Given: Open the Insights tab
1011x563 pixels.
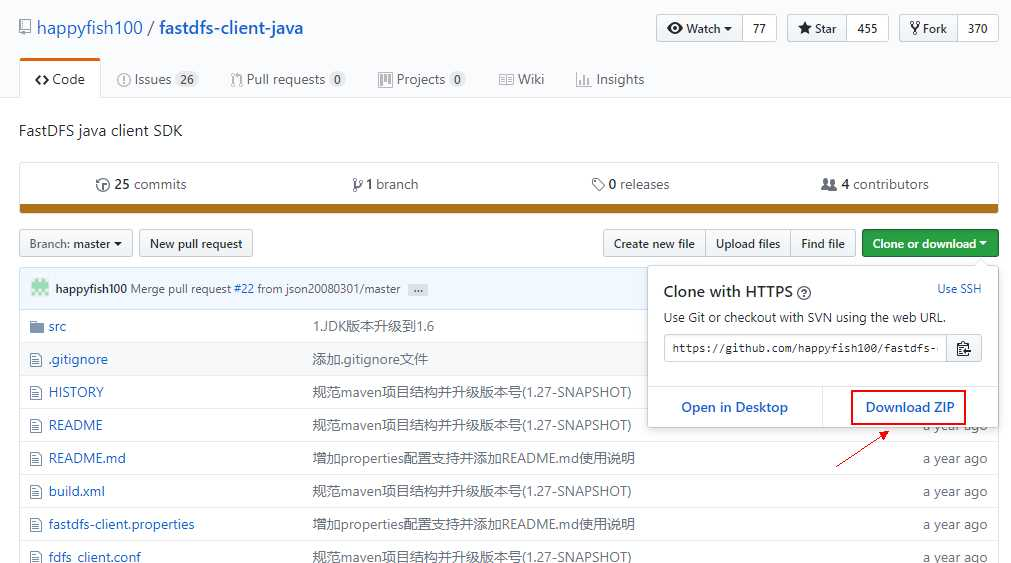Looking at the screenshot, I should tap(610, 80).
